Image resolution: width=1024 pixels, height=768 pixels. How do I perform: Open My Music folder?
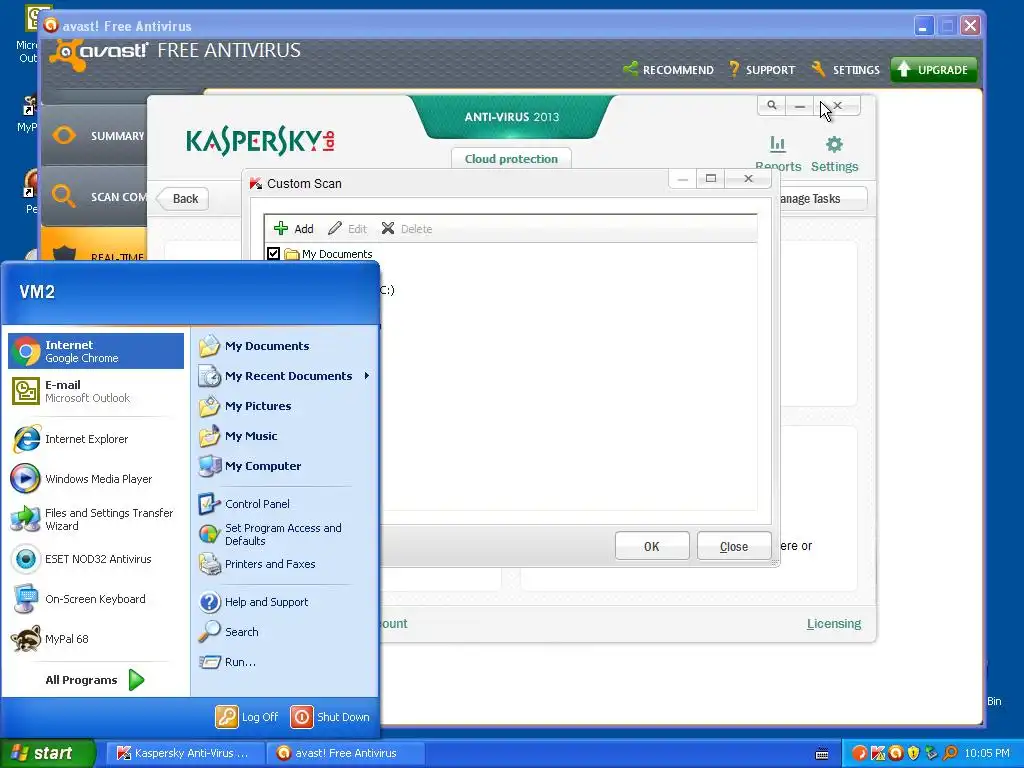tap(284, 436)
